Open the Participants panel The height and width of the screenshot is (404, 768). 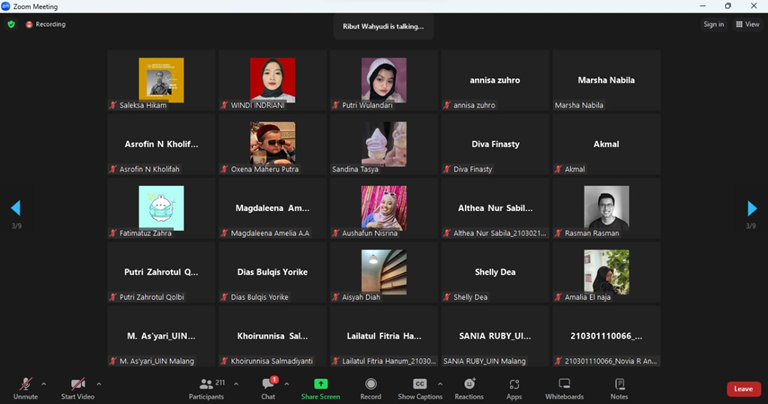pos(206,387)
